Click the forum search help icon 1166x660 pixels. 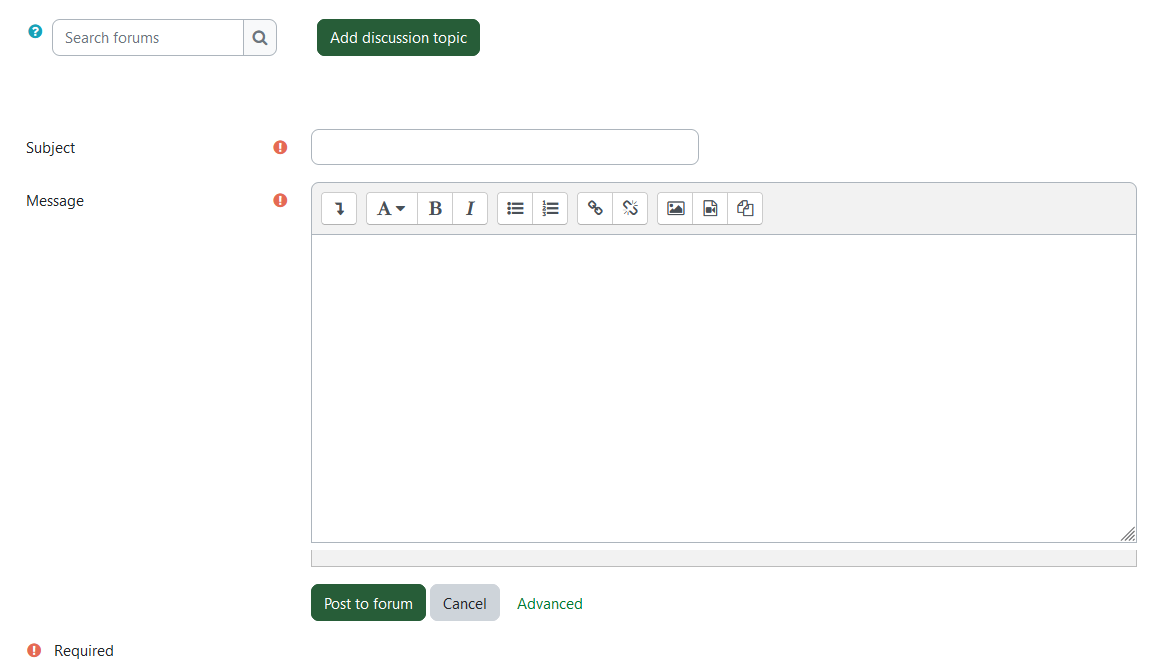[x=36, y=32]
